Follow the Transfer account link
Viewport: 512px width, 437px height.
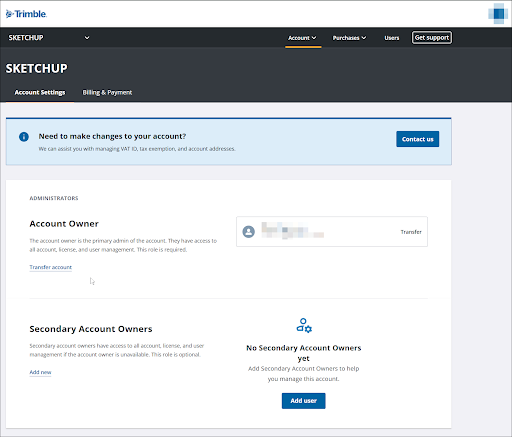[51, 267]
